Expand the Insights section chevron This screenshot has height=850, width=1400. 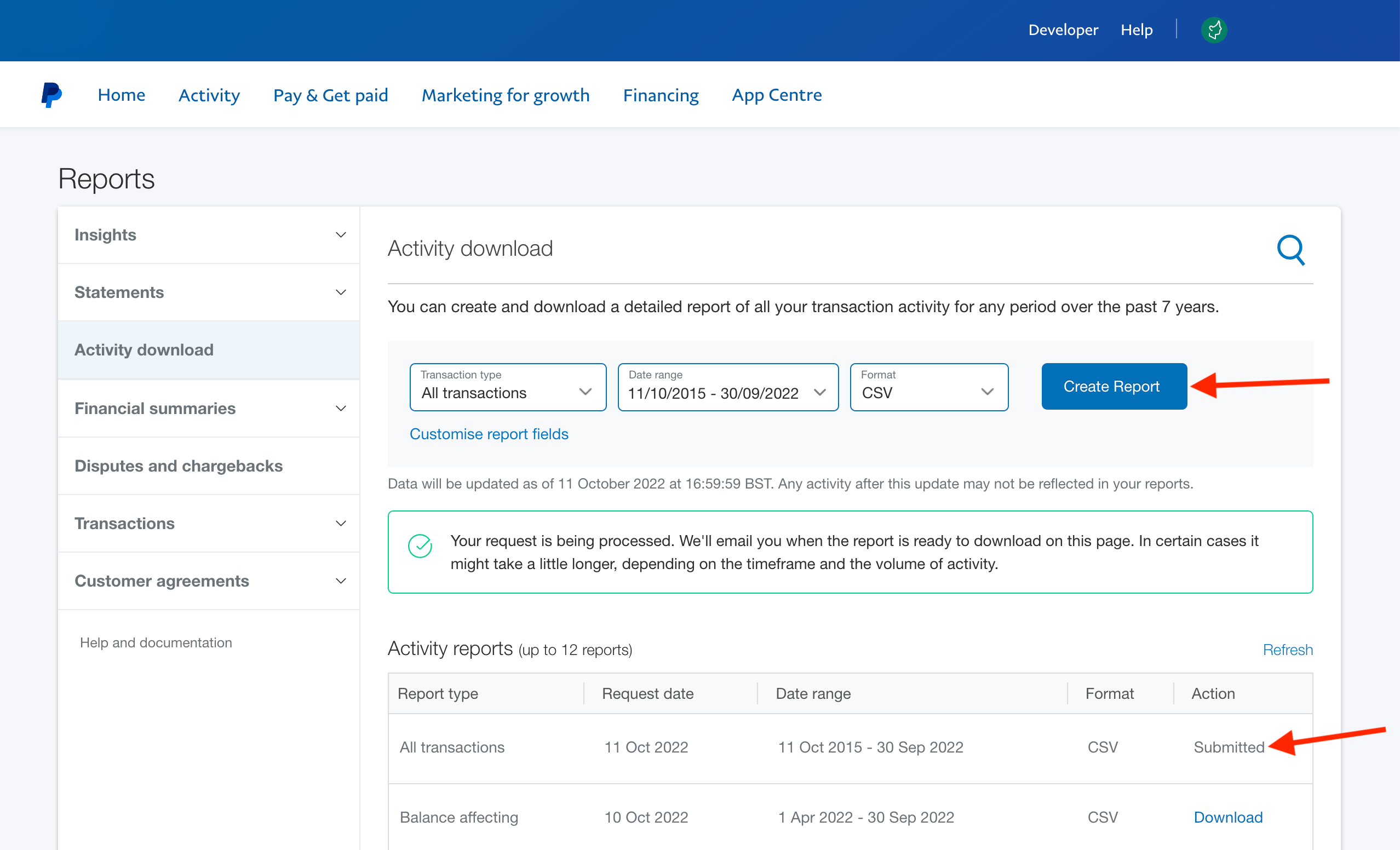click(x=341, y=234)
